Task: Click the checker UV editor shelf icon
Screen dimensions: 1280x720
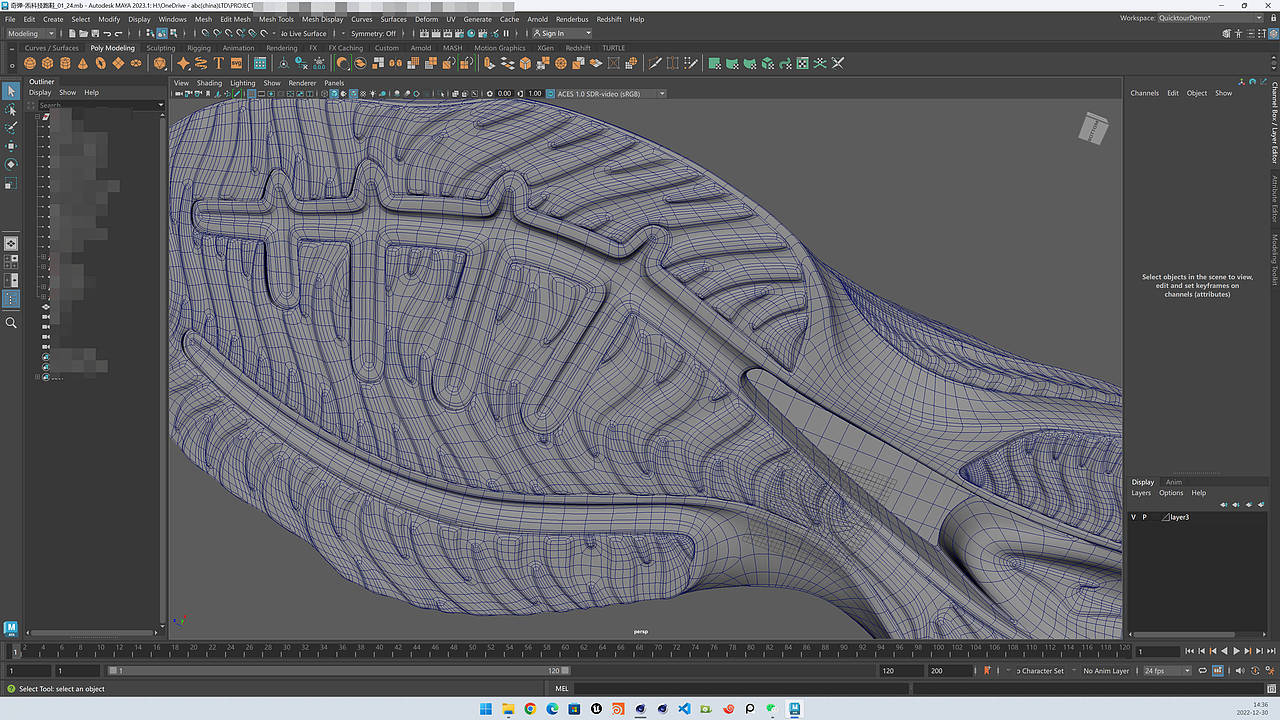Action: [x=802, y=63]
